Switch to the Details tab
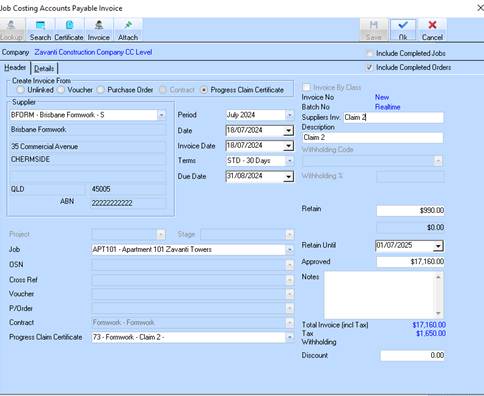 [x=44, y=68]
